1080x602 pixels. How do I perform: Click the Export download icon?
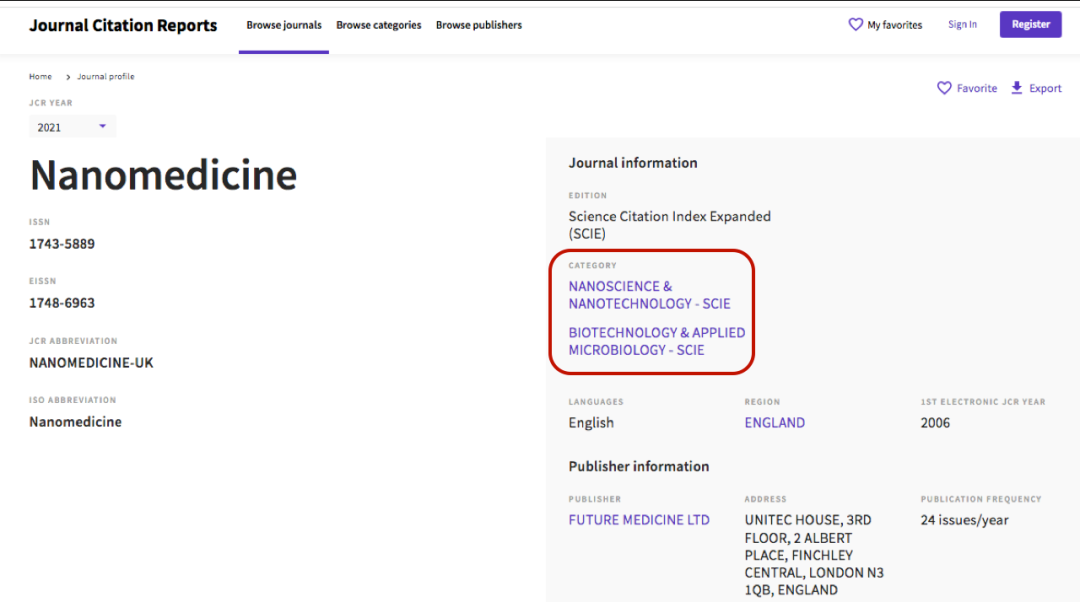[x=1017, y=87]
